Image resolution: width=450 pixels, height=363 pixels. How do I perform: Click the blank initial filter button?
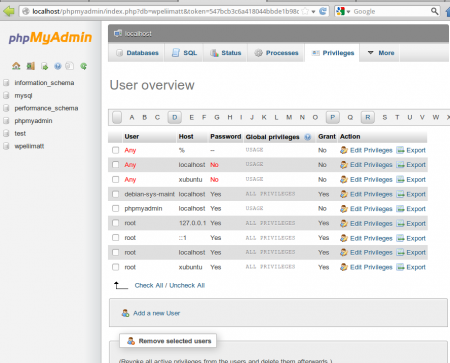click(x=117, y=117)
